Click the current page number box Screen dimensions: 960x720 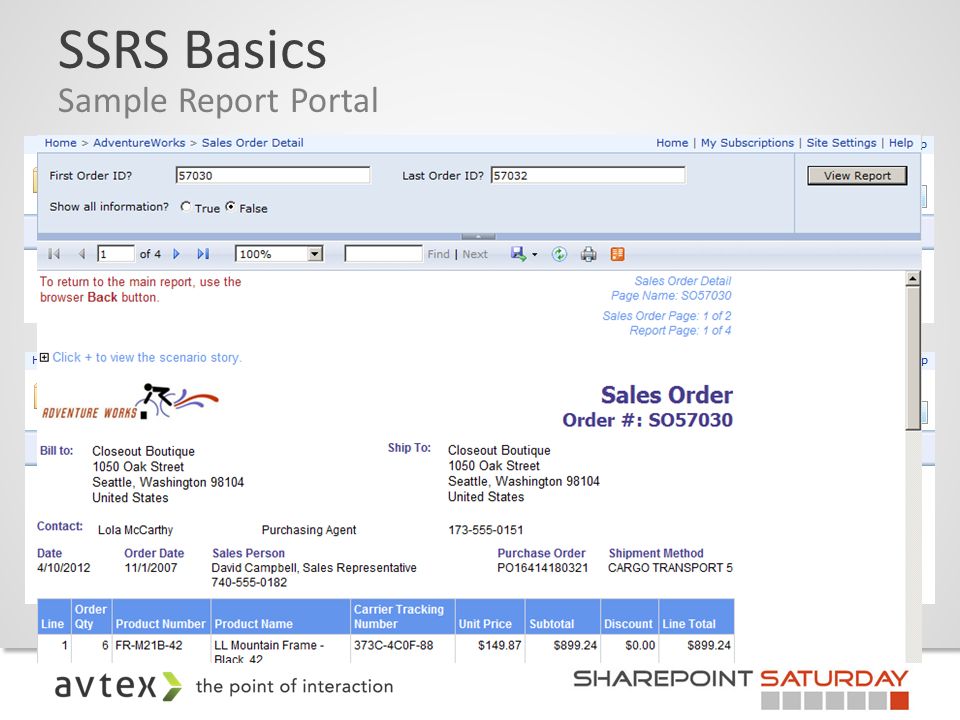(116, 254)
